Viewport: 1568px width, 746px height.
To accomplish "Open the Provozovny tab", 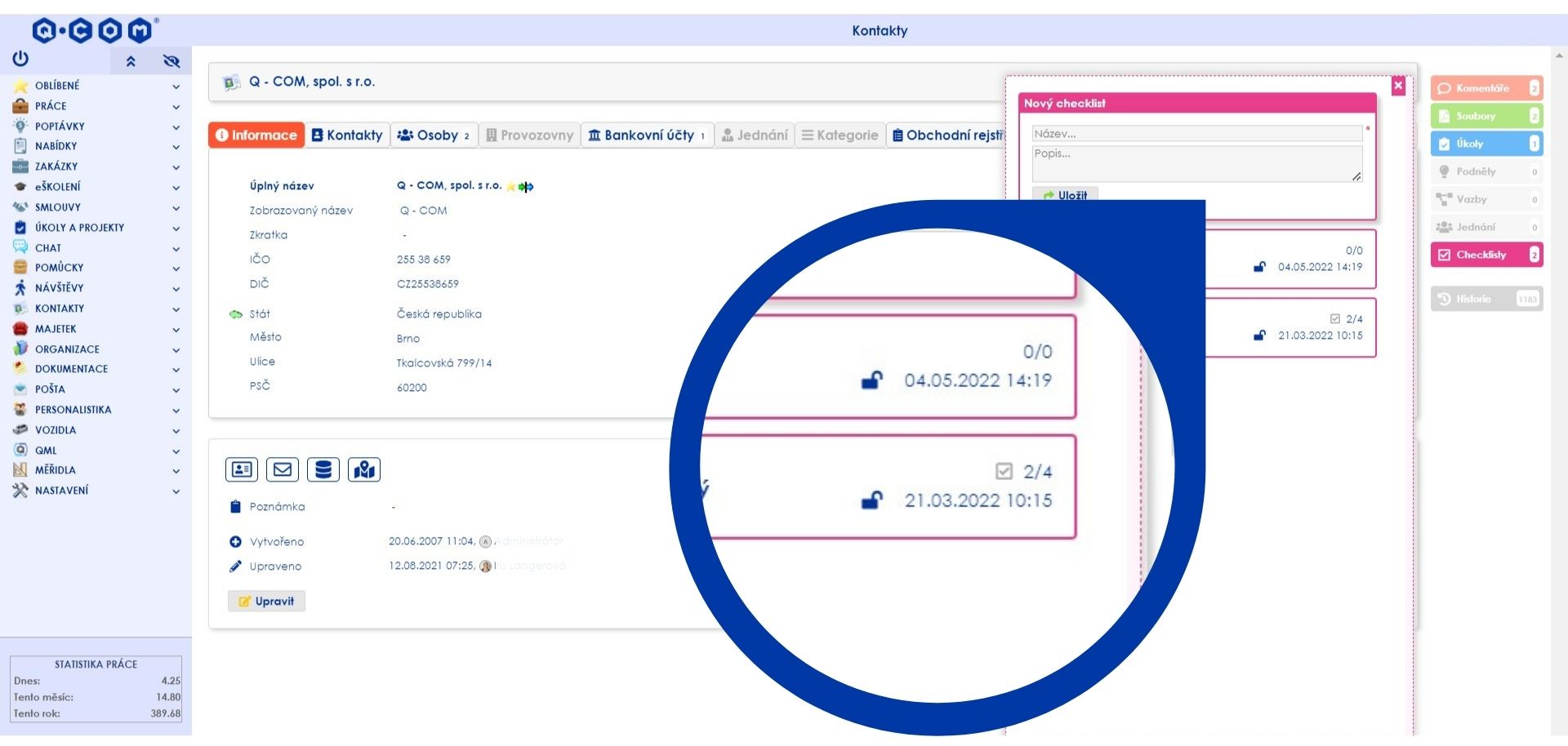I will (x=529, y=135).
